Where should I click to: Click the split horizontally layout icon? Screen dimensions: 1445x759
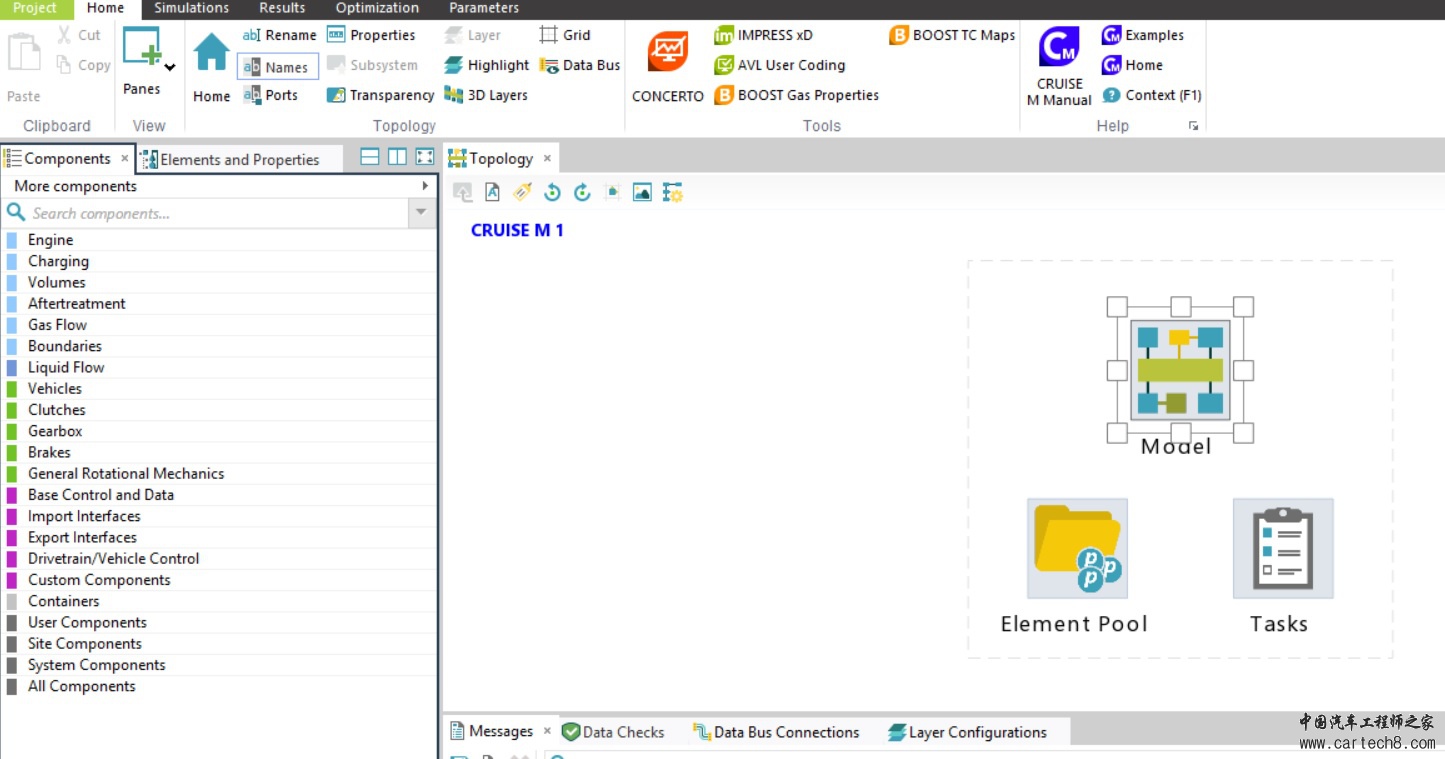pos(370,157)
